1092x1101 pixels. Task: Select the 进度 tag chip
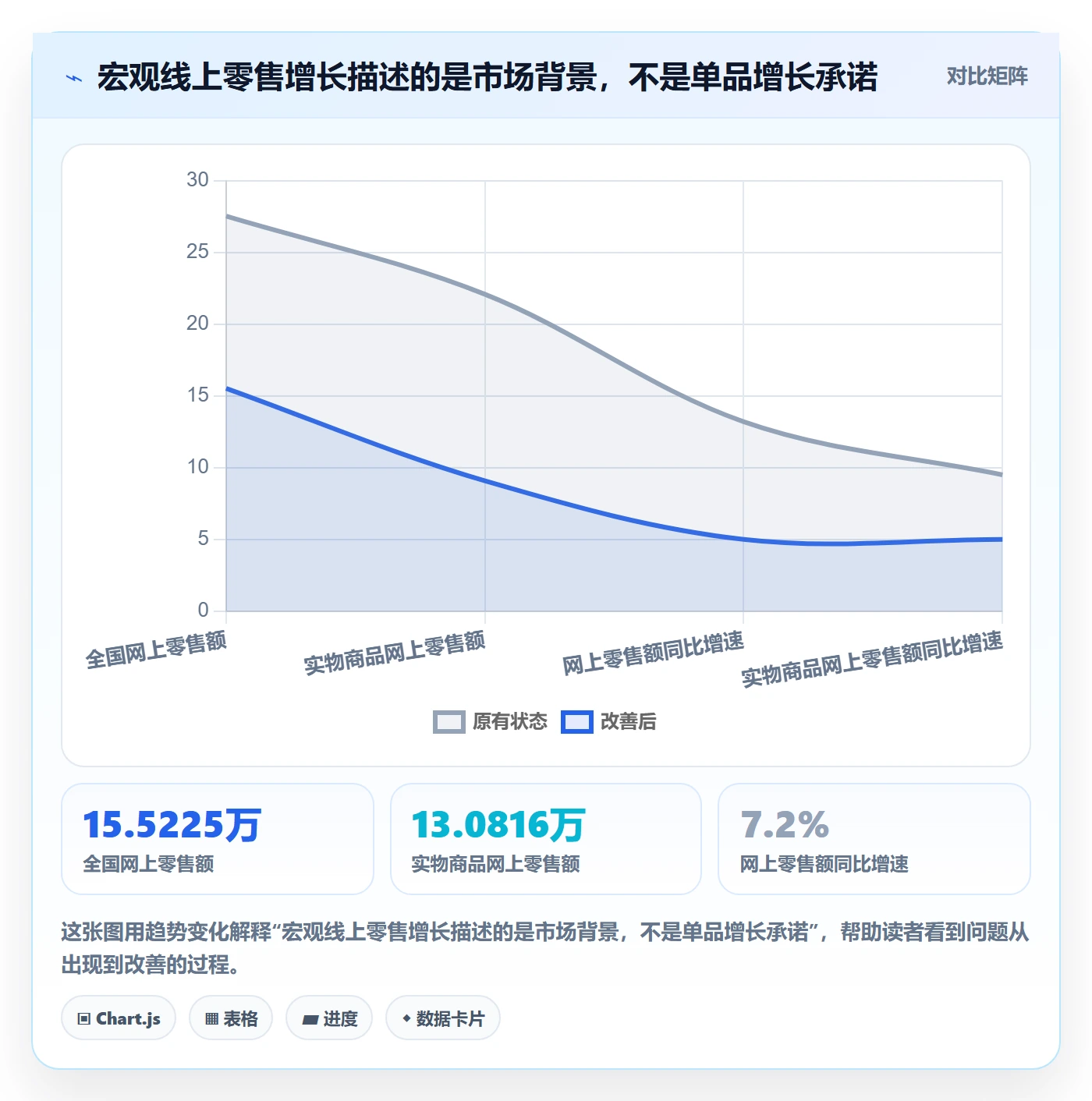point(329,1018)
